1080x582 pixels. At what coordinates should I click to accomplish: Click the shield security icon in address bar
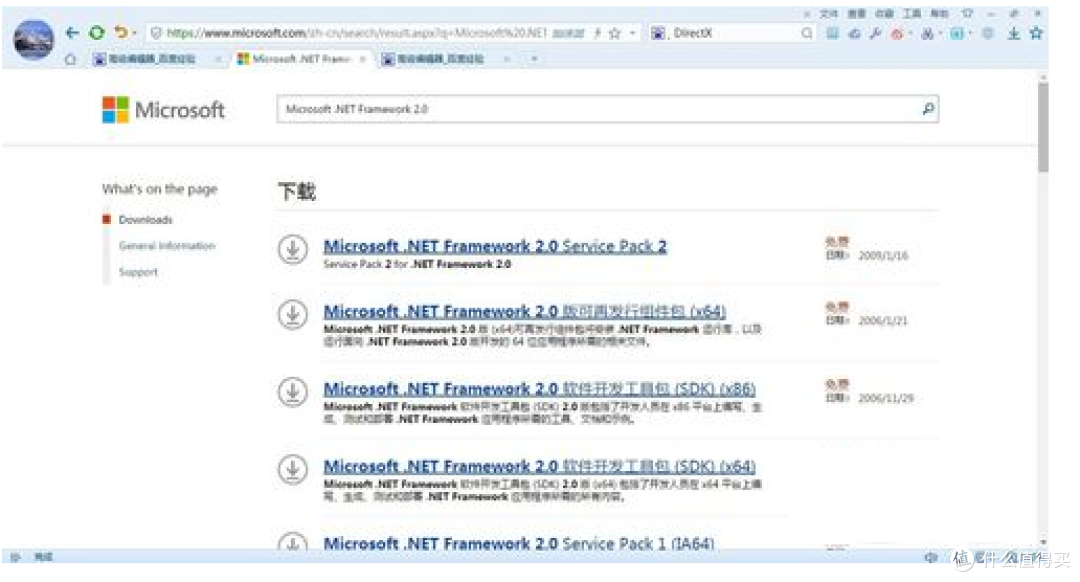[156, 33]
